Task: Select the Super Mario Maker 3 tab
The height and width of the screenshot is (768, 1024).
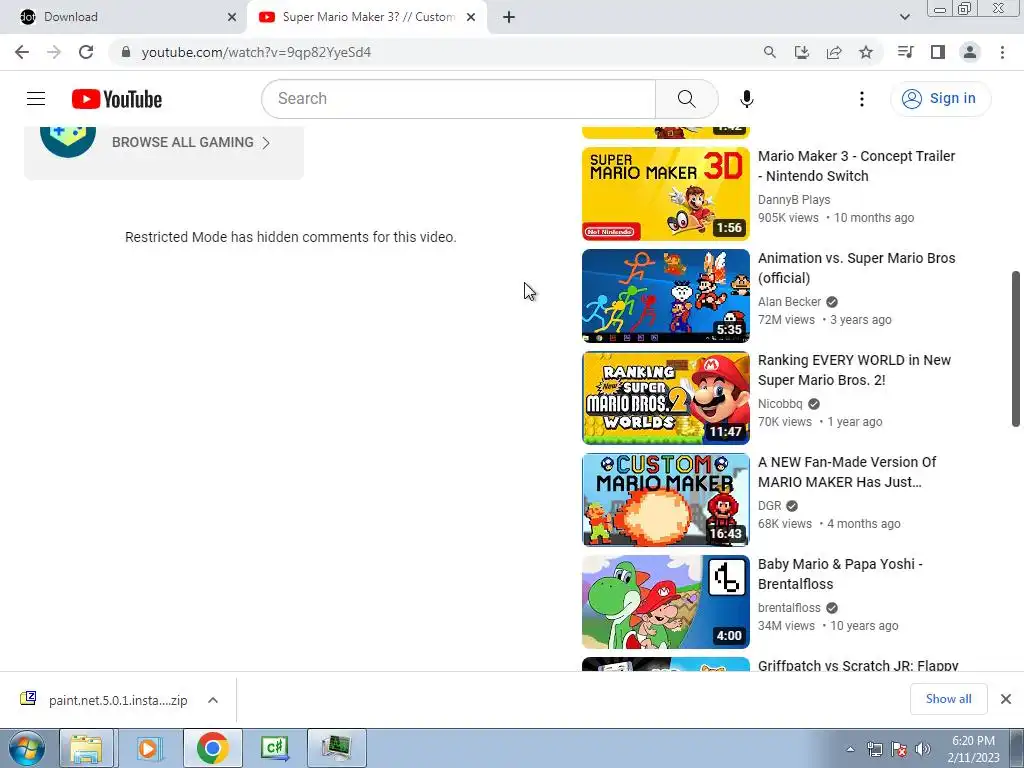Action: pos(366,17)
